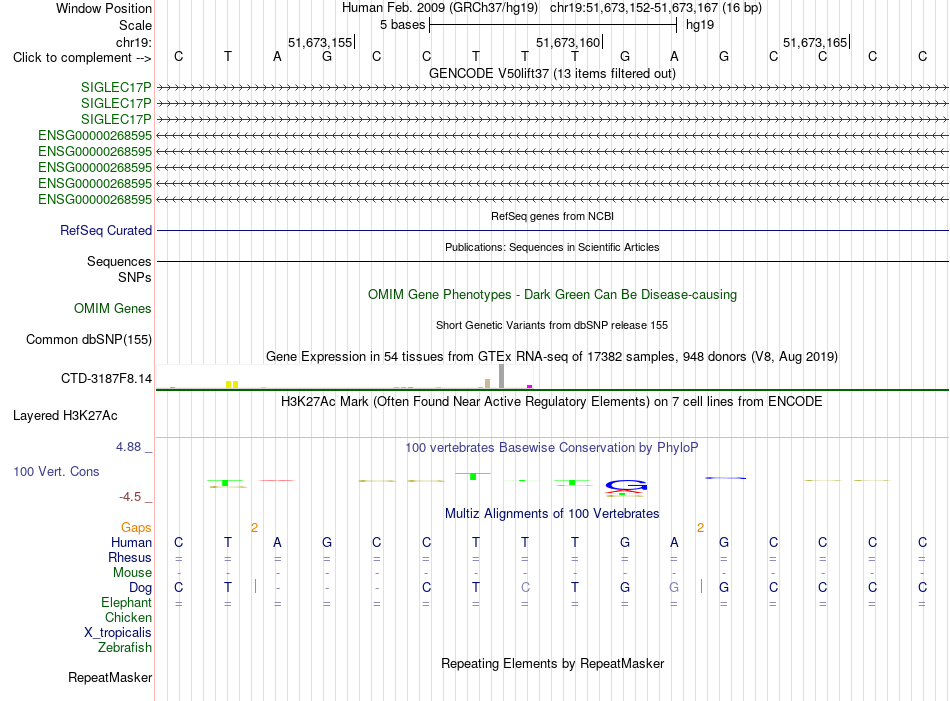Click the 'Sequences SNPs' track label

(119, 269)
